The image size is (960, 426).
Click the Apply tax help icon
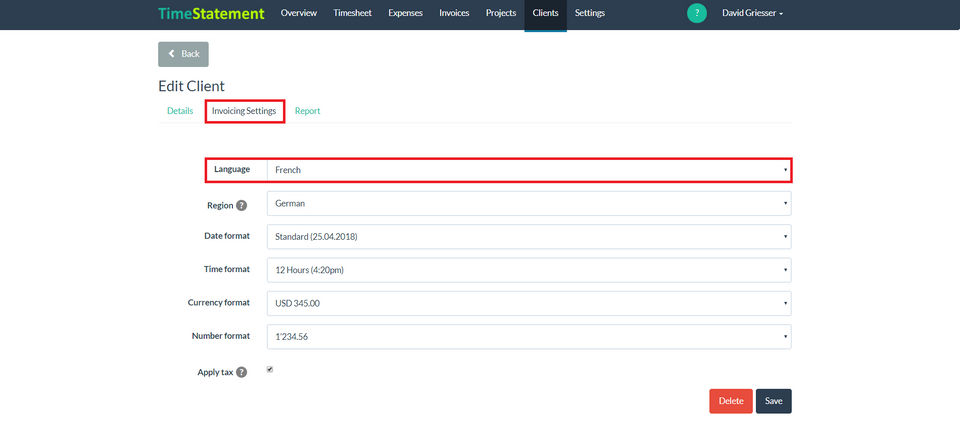(x=242, y=372)
